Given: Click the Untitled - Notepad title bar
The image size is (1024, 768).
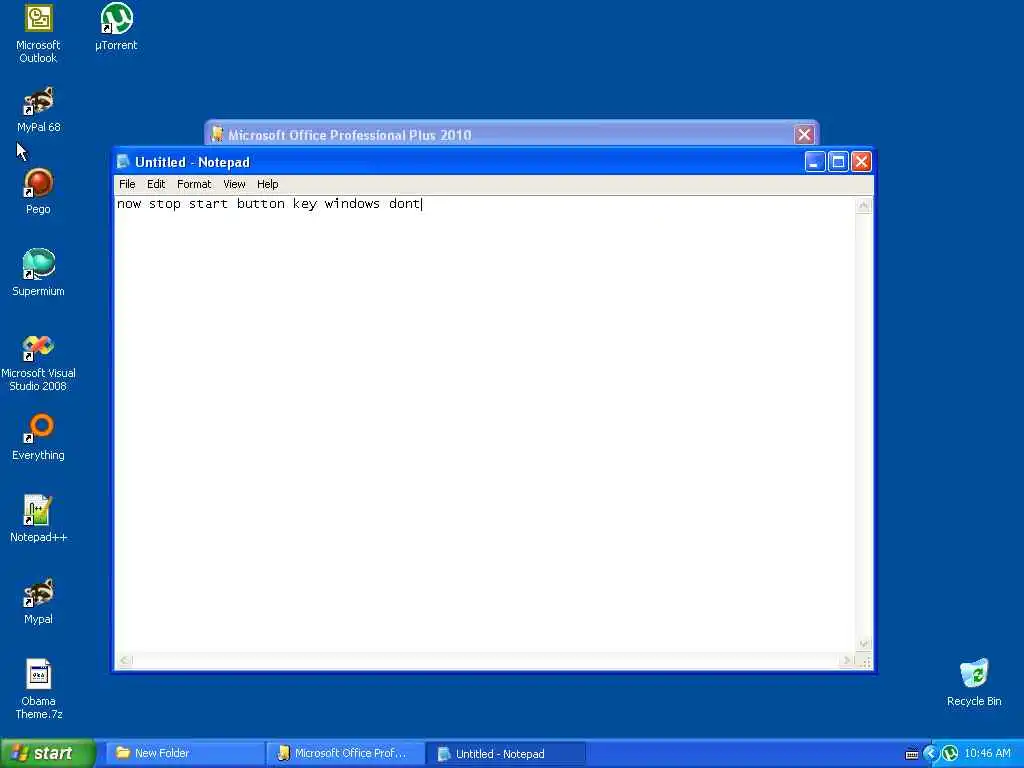Looking at the screenshot, I should point(493,162).
